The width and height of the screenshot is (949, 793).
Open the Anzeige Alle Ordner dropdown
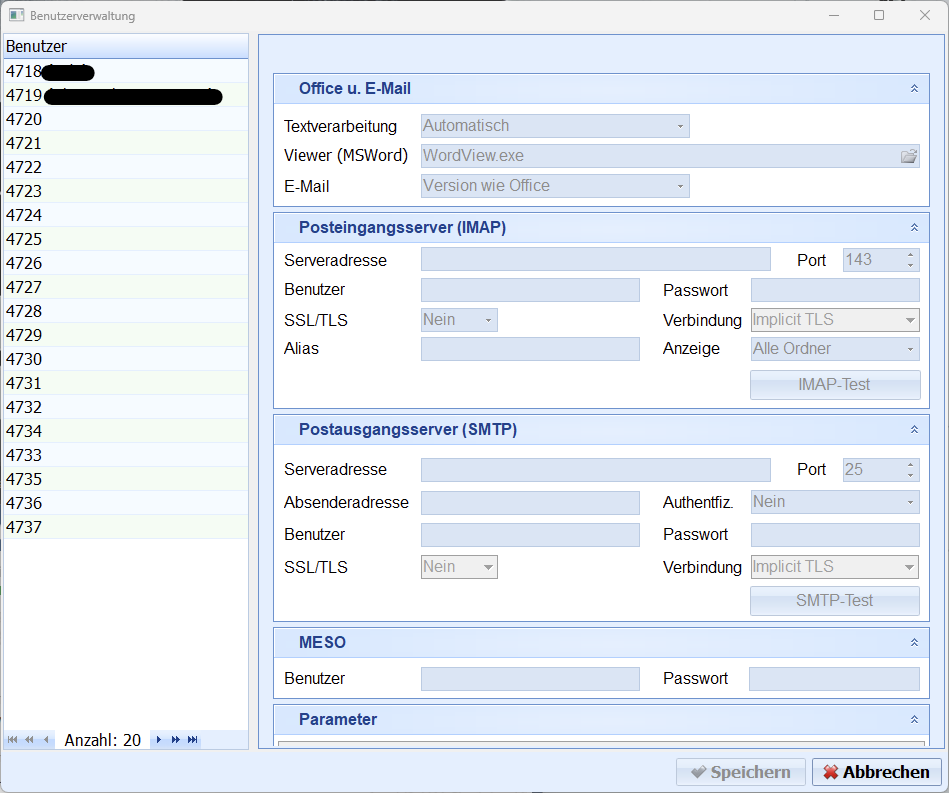(910, 349)
